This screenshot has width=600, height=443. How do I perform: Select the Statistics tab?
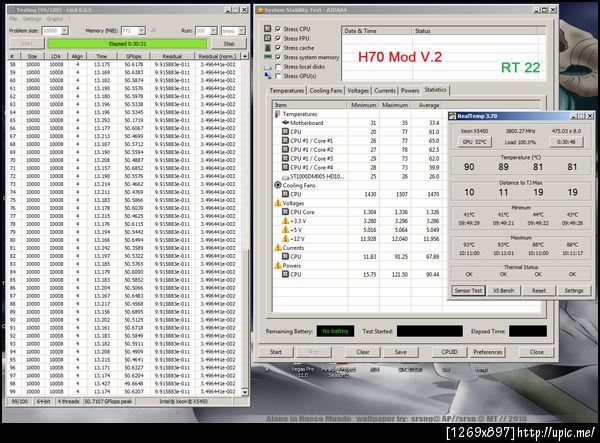435,90
